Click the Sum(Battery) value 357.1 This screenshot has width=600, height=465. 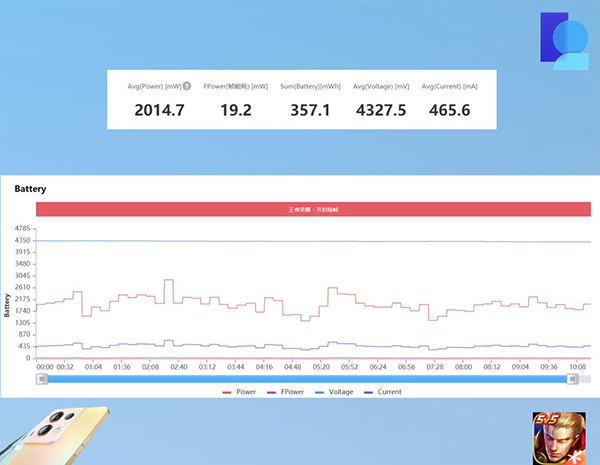coord(308,110)
